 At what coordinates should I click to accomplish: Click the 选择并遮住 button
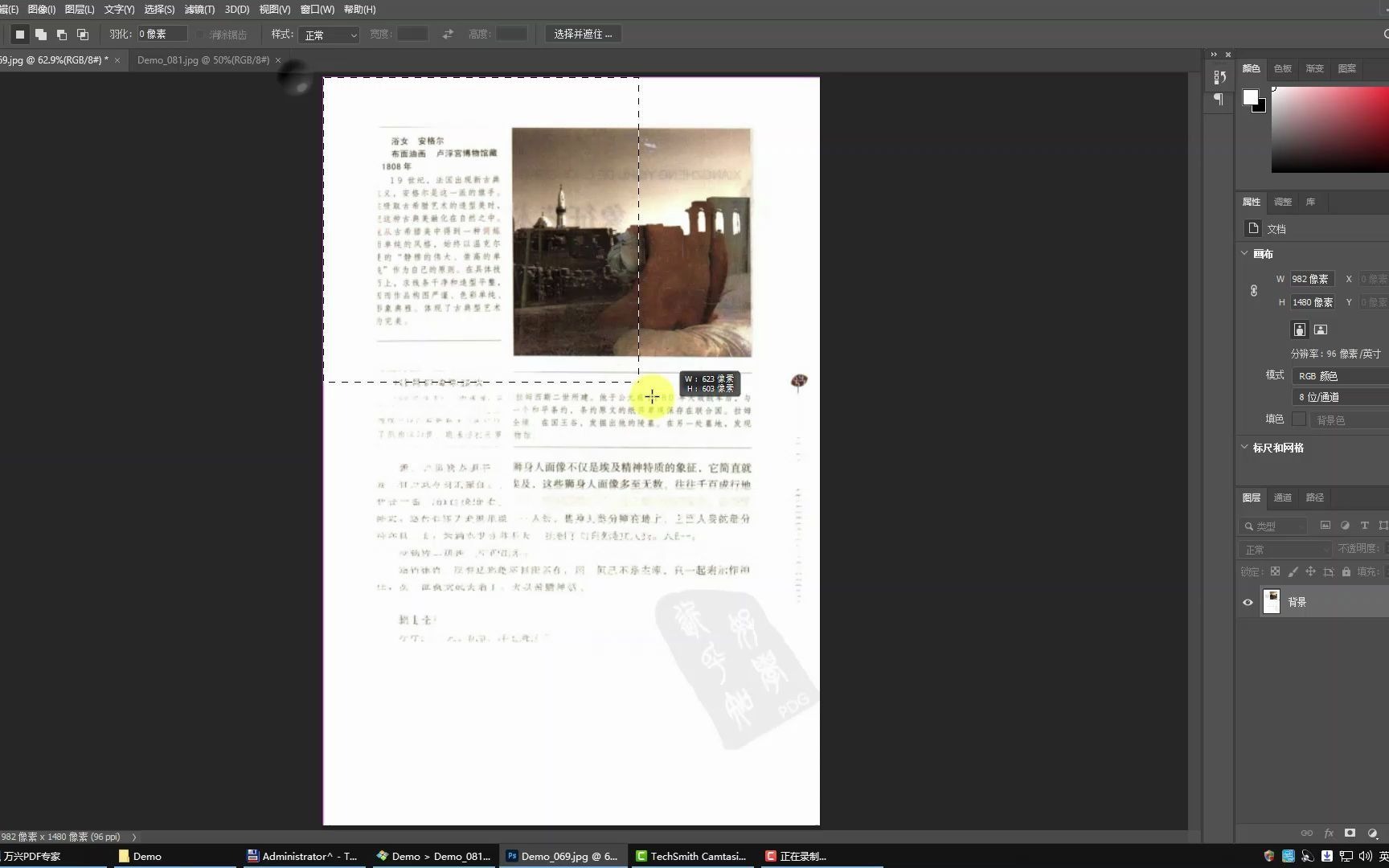pos(583,34)
